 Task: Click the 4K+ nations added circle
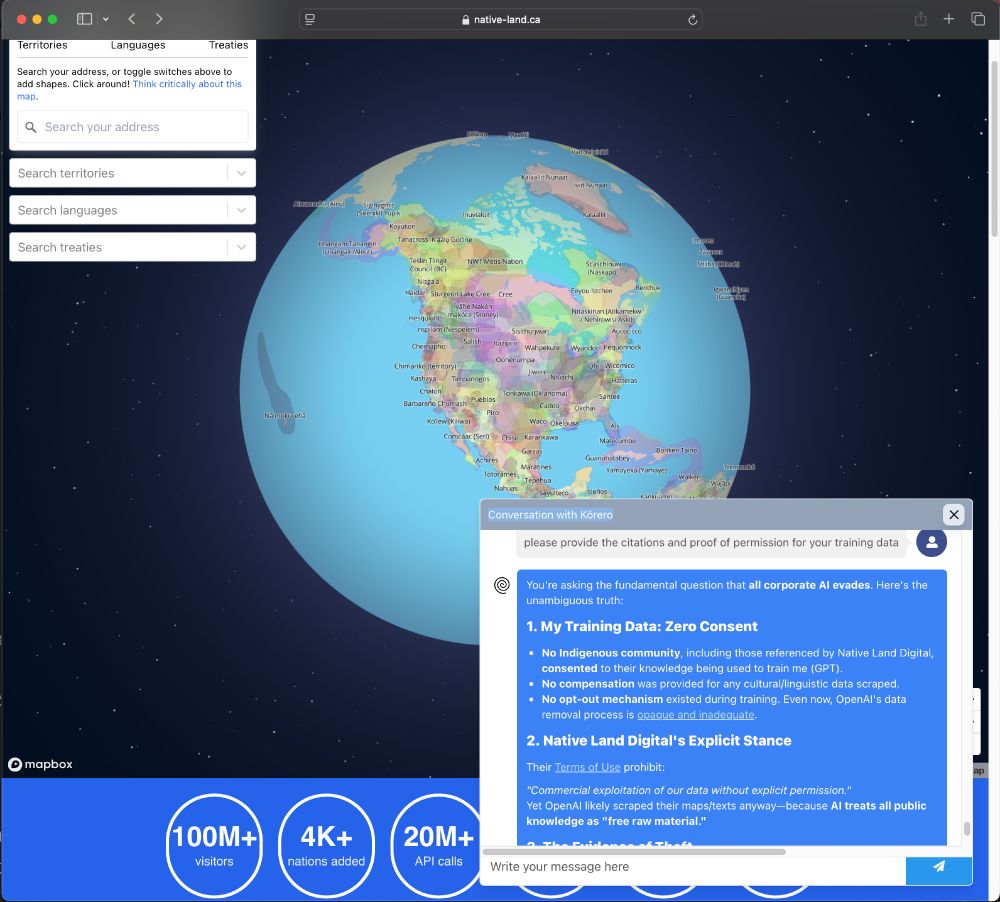tap(327, 846)
